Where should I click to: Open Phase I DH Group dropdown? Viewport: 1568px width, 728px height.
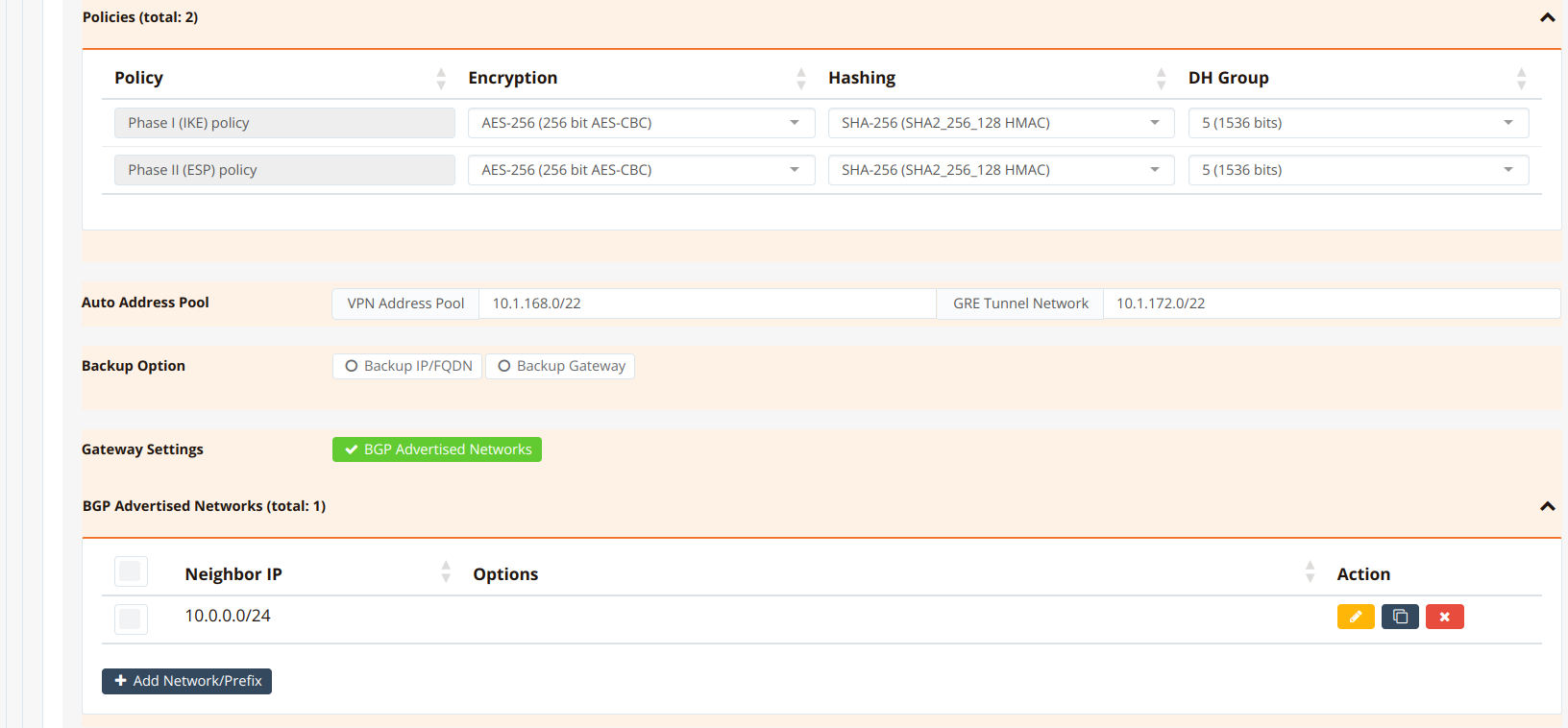pos(1359,123)
